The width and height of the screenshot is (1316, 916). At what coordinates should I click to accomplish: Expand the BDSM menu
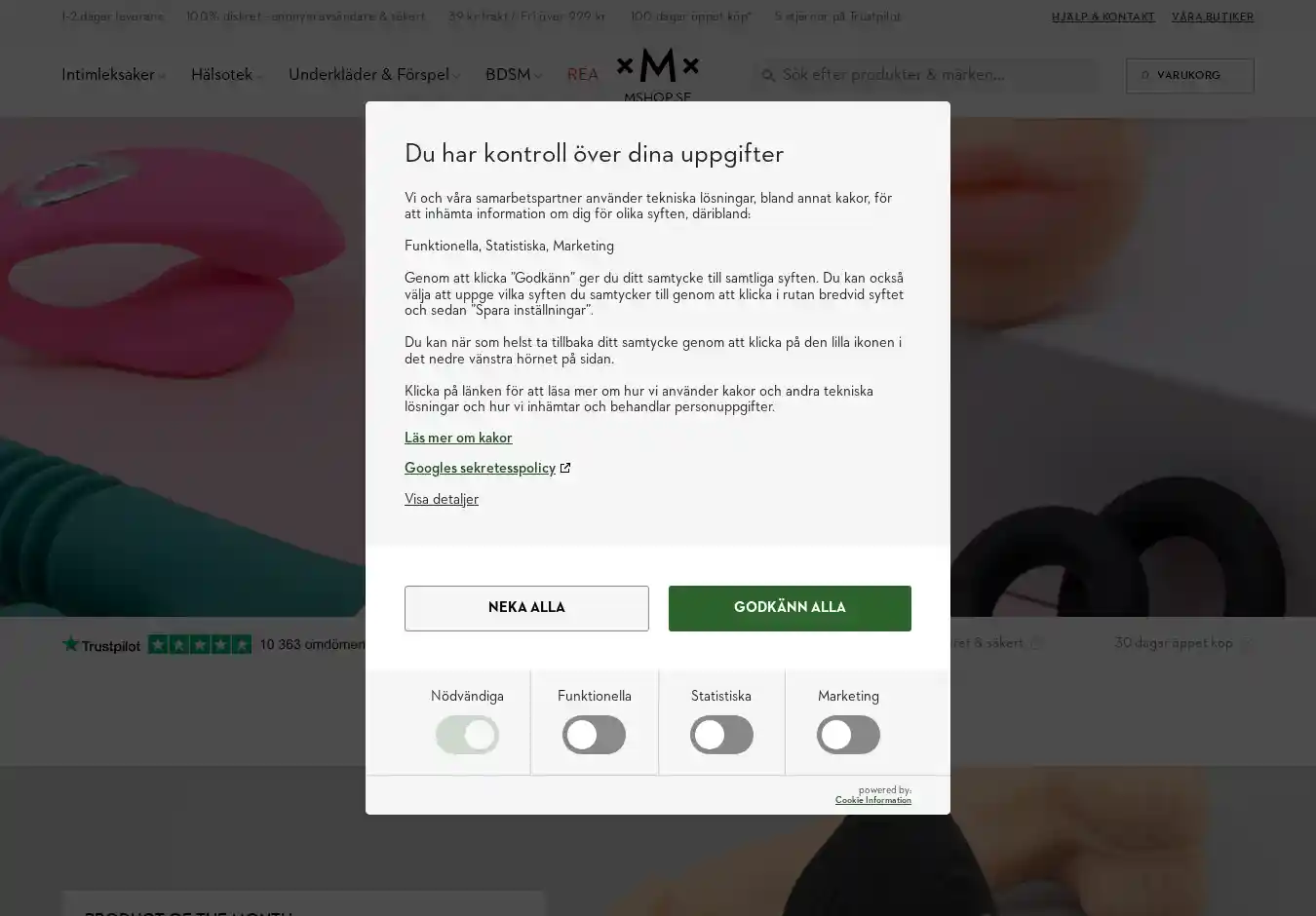(513, 75)
